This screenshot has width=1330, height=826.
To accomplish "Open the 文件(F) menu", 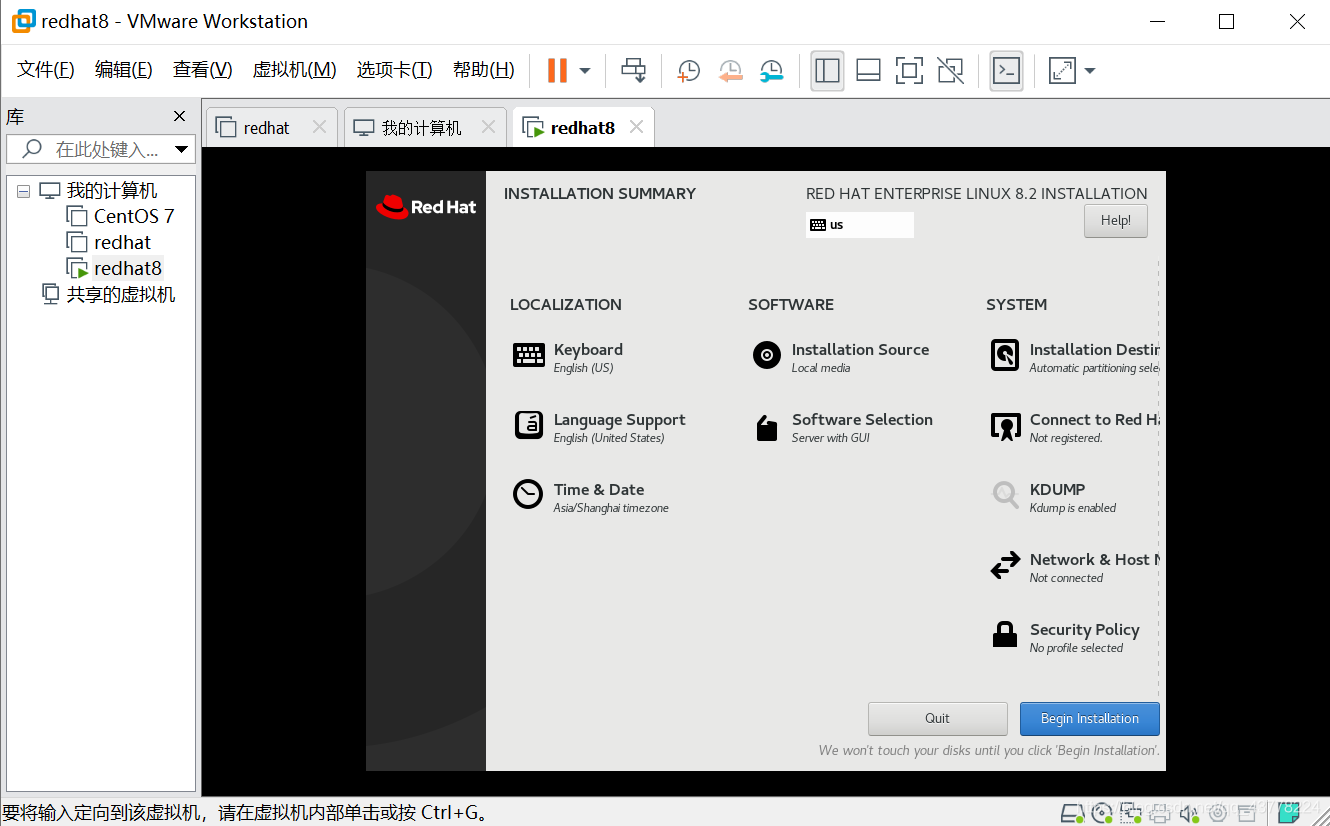I will (46, 69).
